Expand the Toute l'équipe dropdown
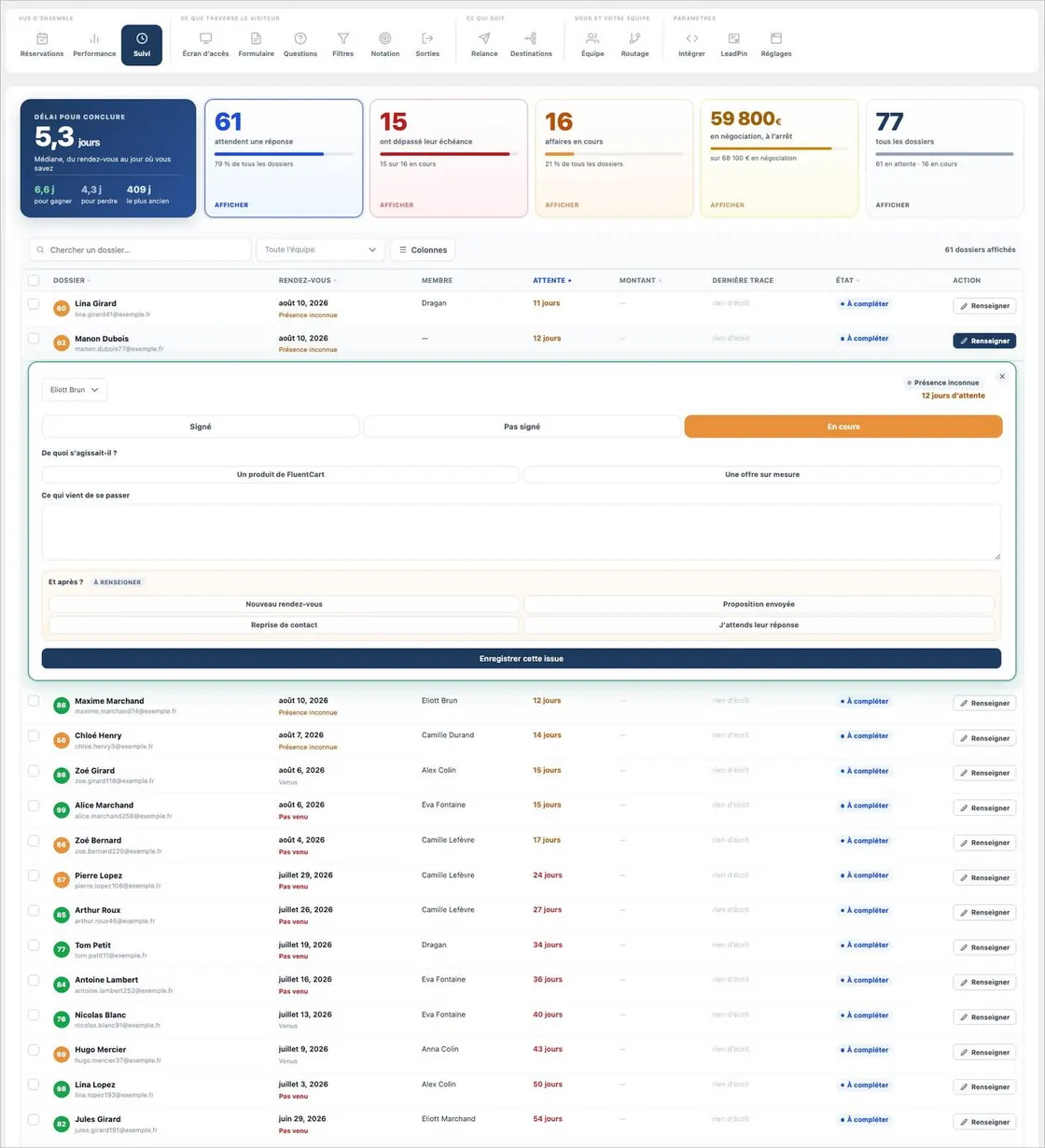This screenshot has height=1148, width=1045. [x=320, y=250]
